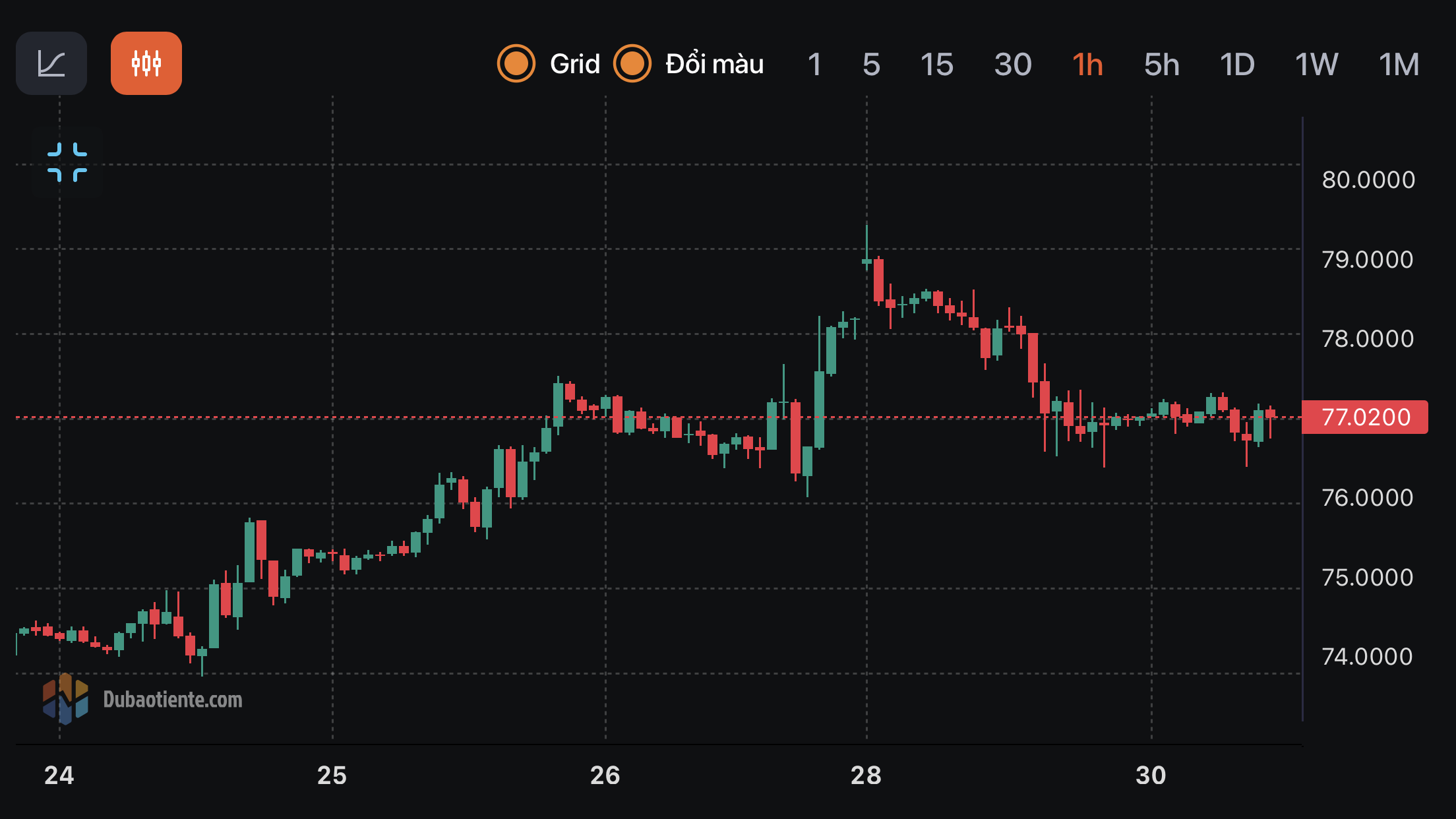Viewport: 1456px width, 819px height.
Task: Toggle the Đổi màu color swap
Action: [632, 64]
